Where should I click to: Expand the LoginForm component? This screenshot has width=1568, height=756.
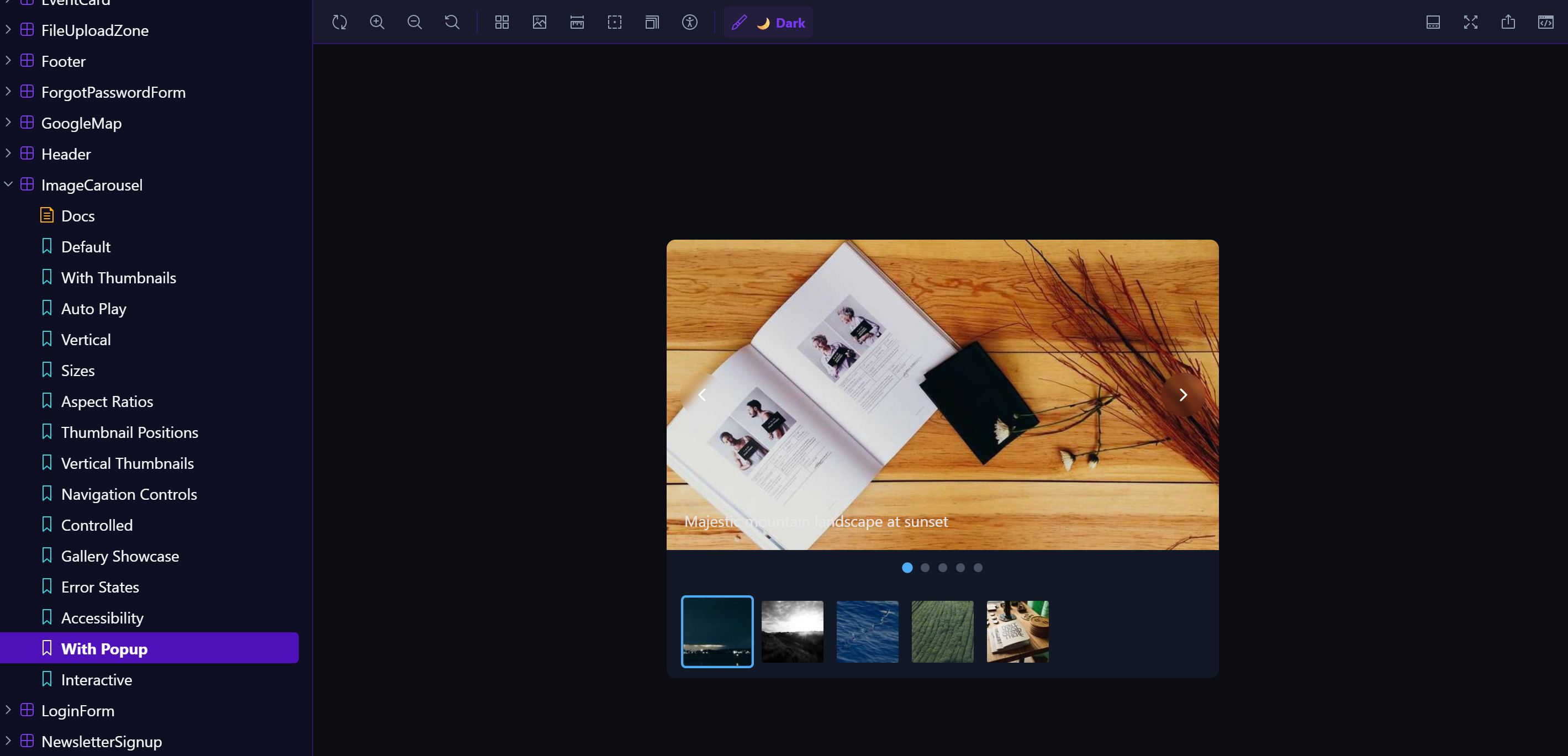click(8, 710)
